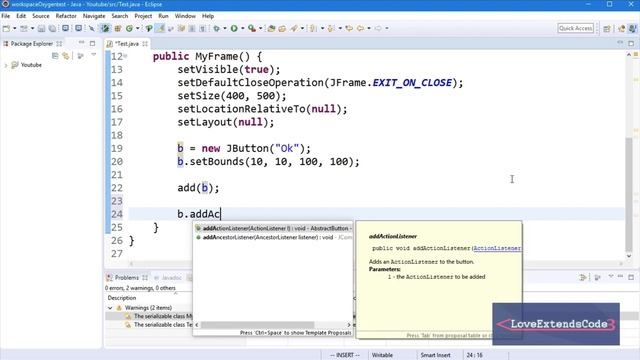The height and width of the screenshot is (360, 640).
Task: Select the addAncestorListener proposal in autocomplete list
Action: tap(273, 237)
